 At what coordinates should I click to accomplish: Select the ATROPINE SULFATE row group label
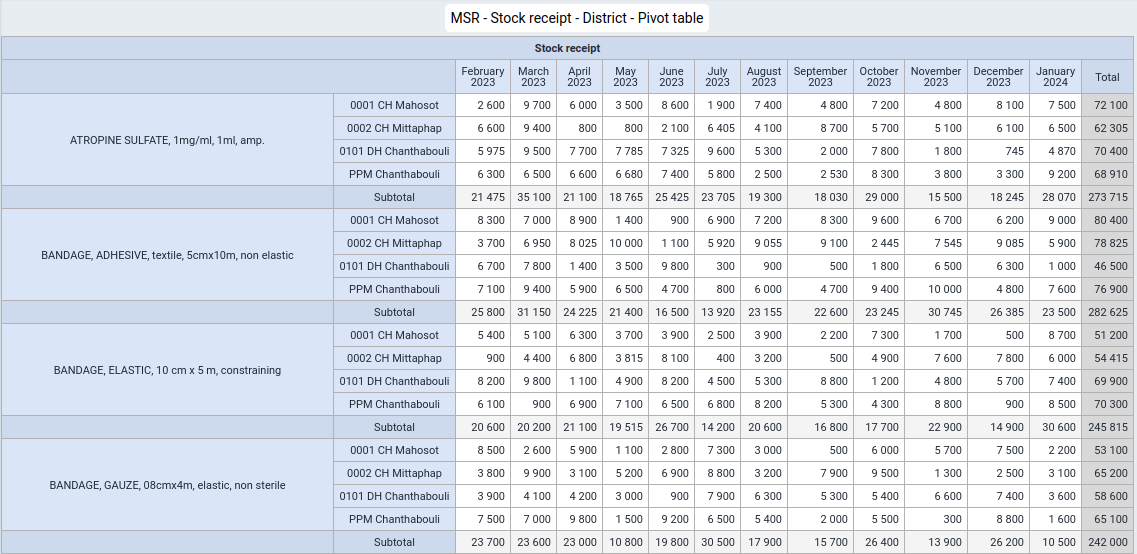click(x=168, y=140)
